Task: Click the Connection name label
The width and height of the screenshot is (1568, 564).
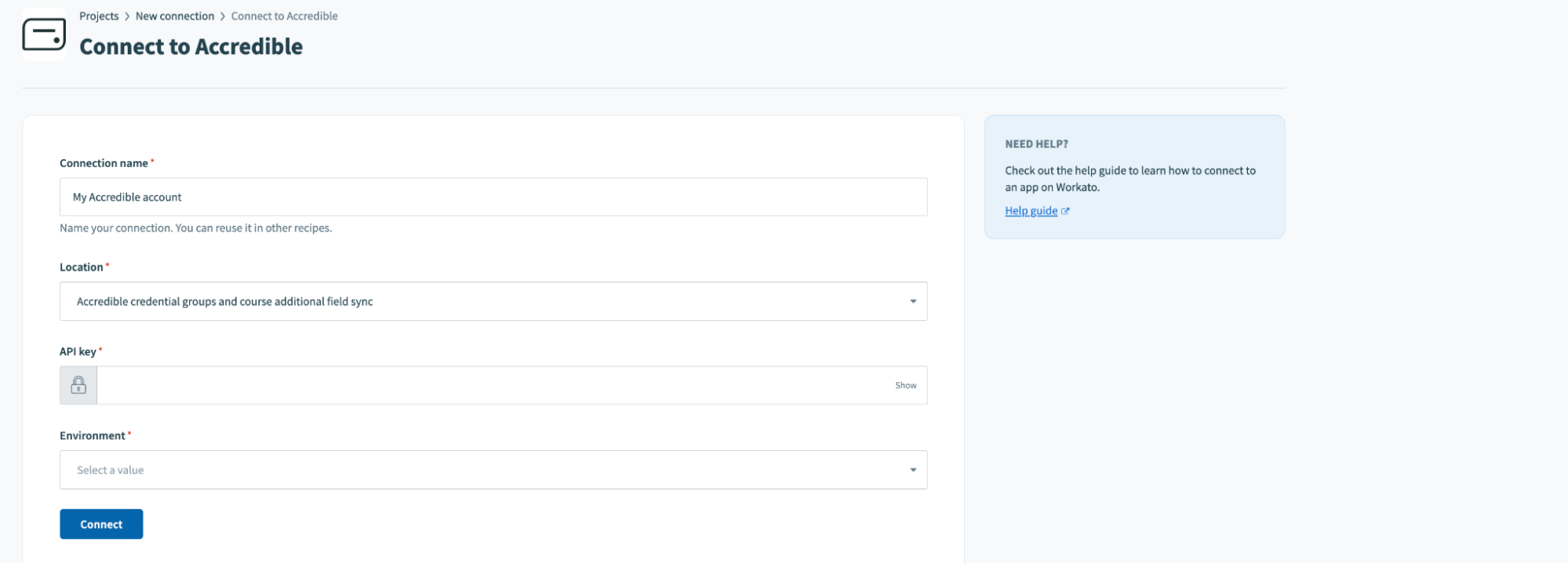Action: [x=104, y=163]
